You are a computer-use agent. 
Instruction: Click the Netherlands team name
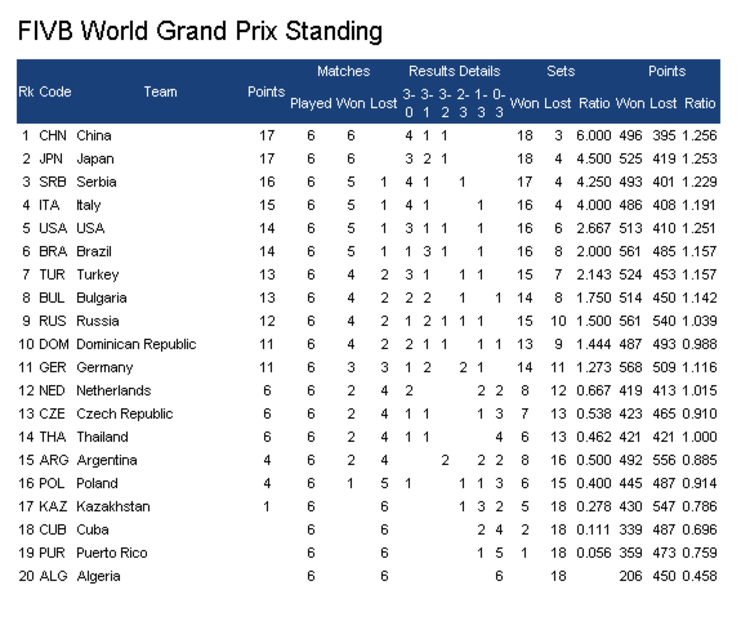[113, 391]
